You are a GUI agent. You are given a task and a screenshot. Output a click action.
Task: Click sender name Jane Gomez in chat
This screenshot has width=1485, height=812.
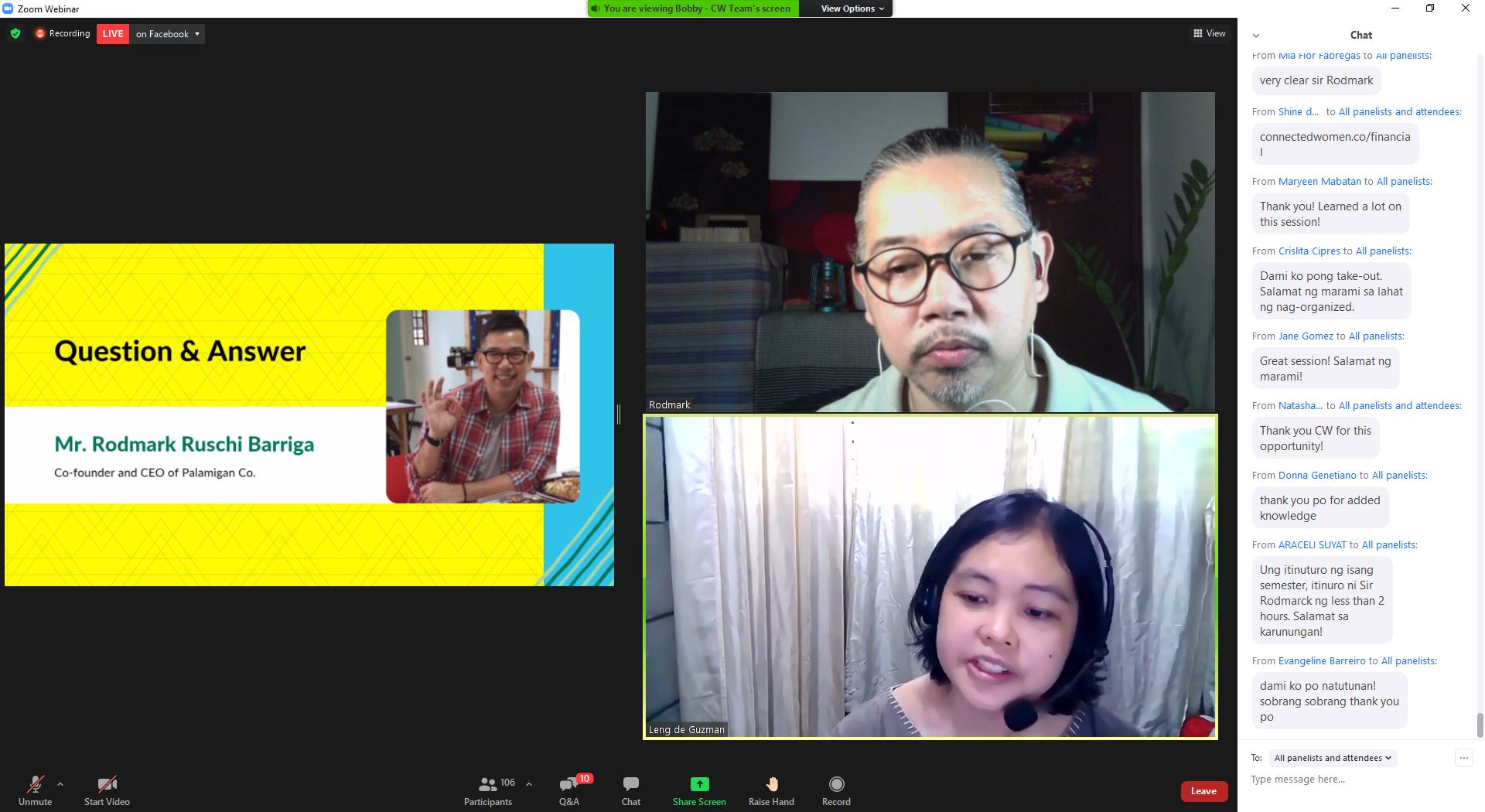[x=1306, y=336]
